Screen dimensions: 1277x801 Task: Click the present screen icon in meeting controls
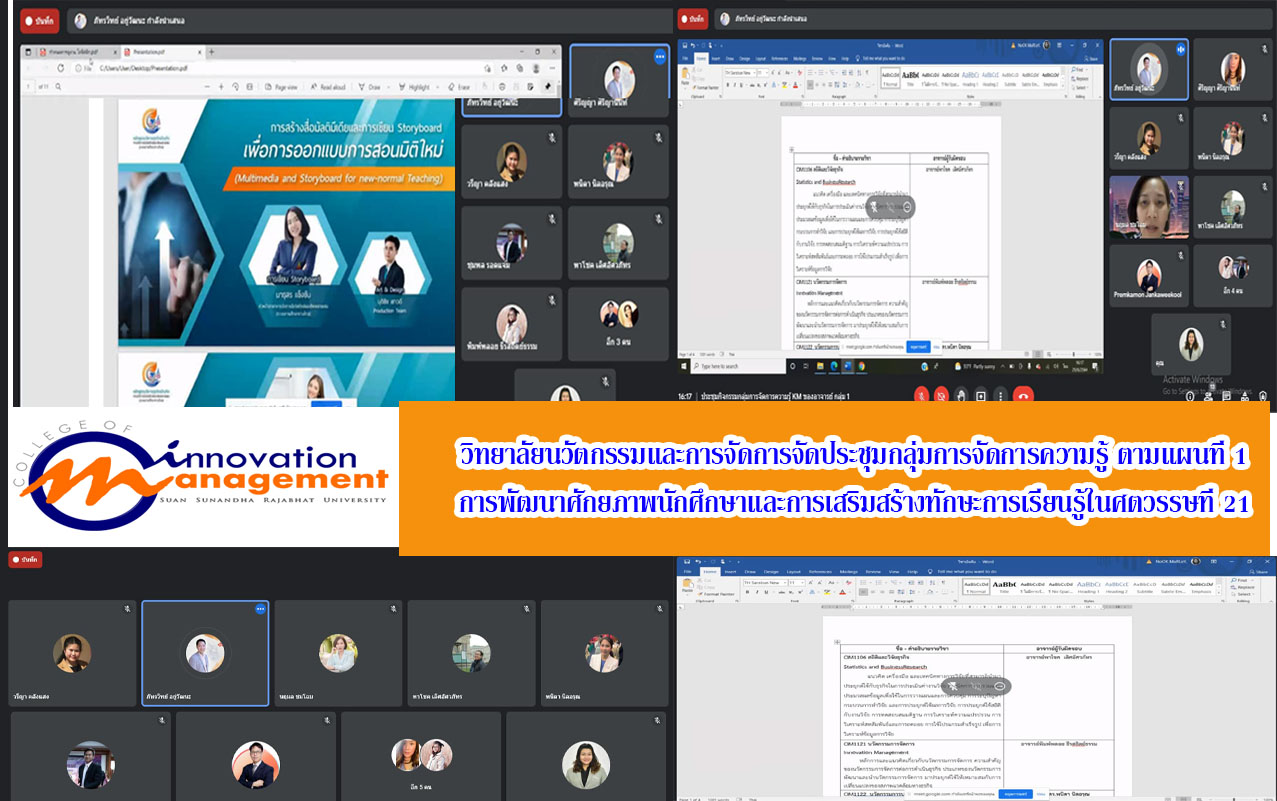click(x=981, y=395)
